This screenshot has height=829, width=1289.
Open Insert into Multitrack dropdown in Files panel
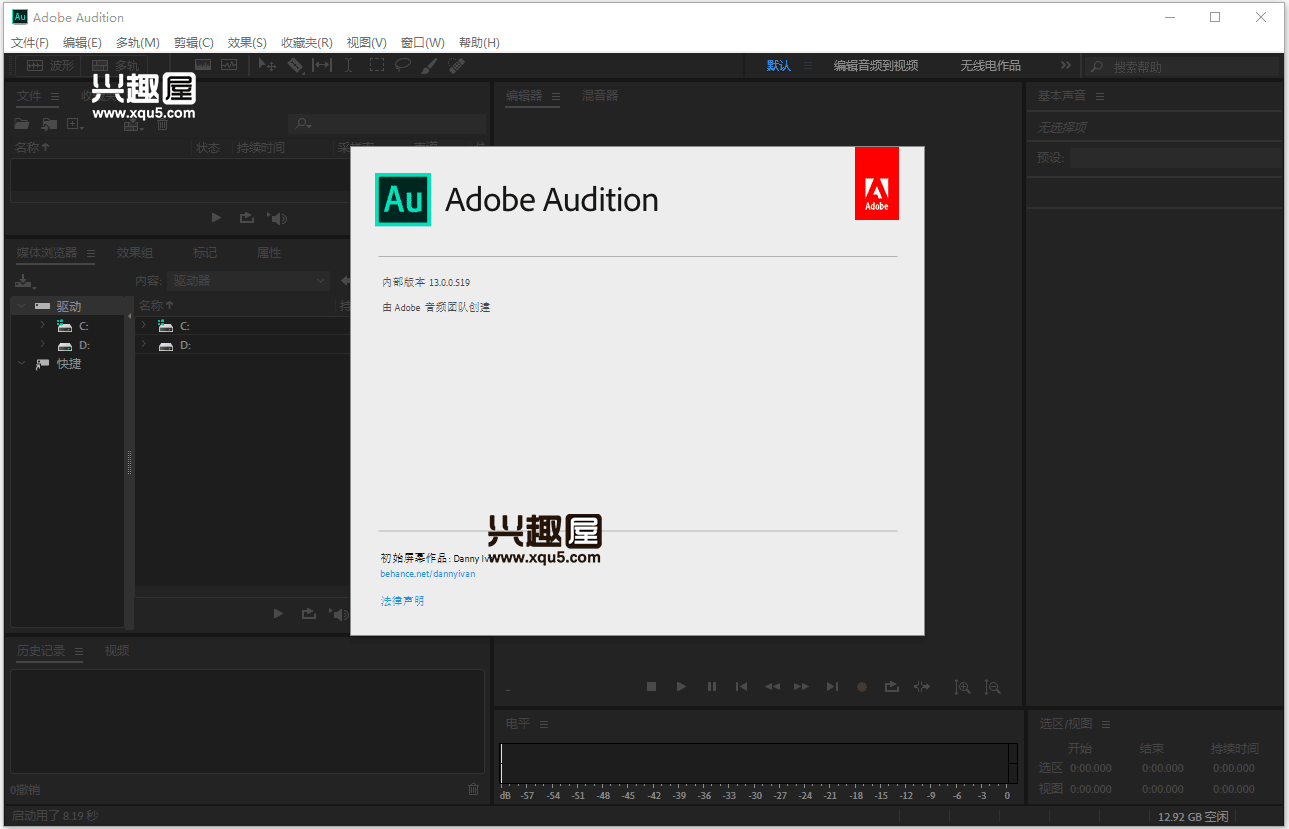click(x=136, y=124)
